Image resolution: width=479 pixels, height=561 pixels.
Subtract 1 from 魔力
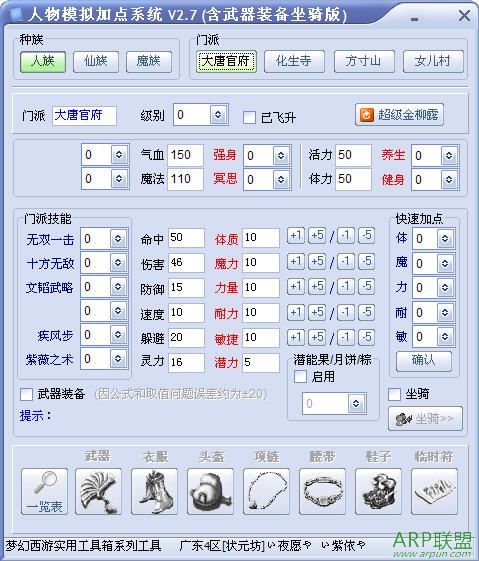coord(346,262)
